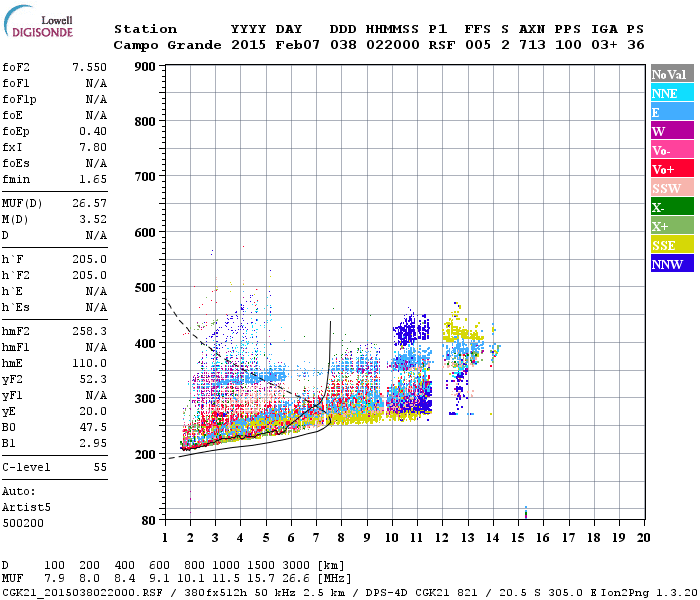Click the 900 km height axis label
The height and width of the screenshot is (600, 700).
coord(145,67)
